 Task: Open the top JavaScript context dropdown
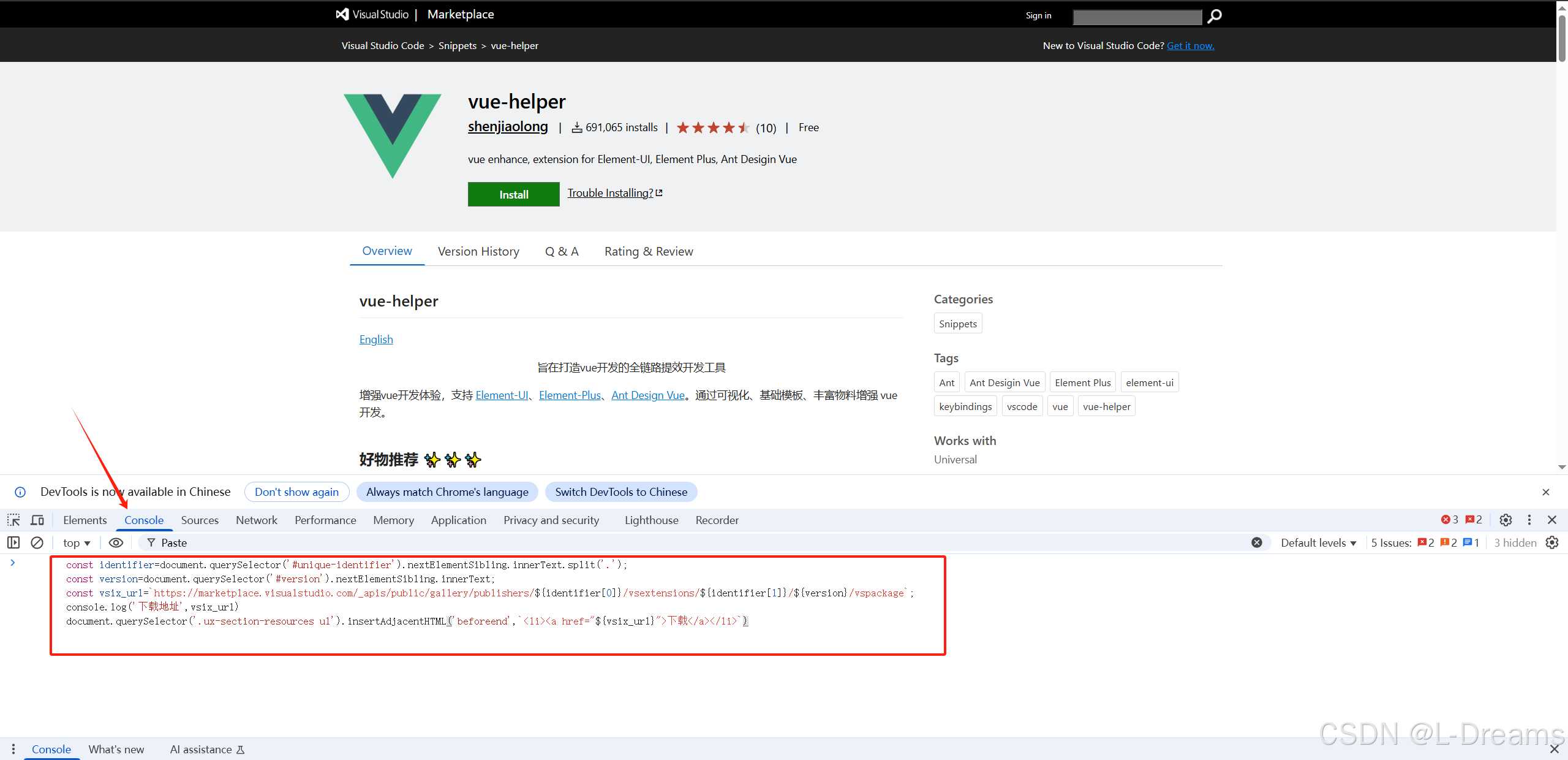tap(77, 543)
